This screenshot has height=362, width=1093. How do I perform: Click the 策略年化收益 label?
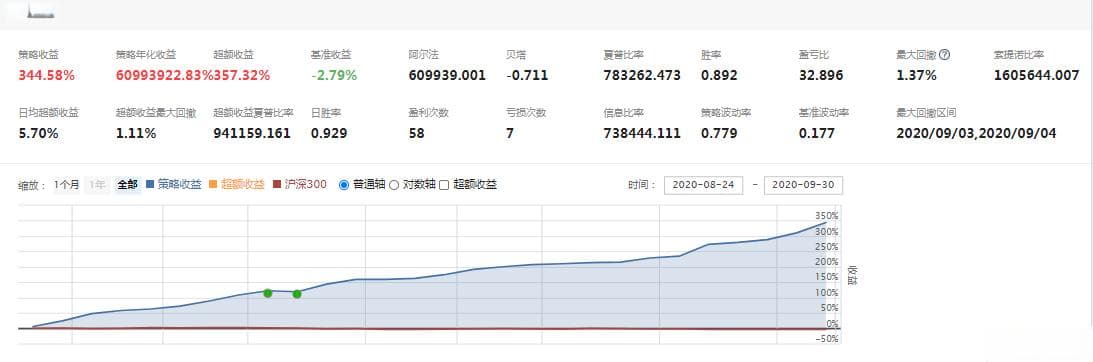(x=146, y=54)
